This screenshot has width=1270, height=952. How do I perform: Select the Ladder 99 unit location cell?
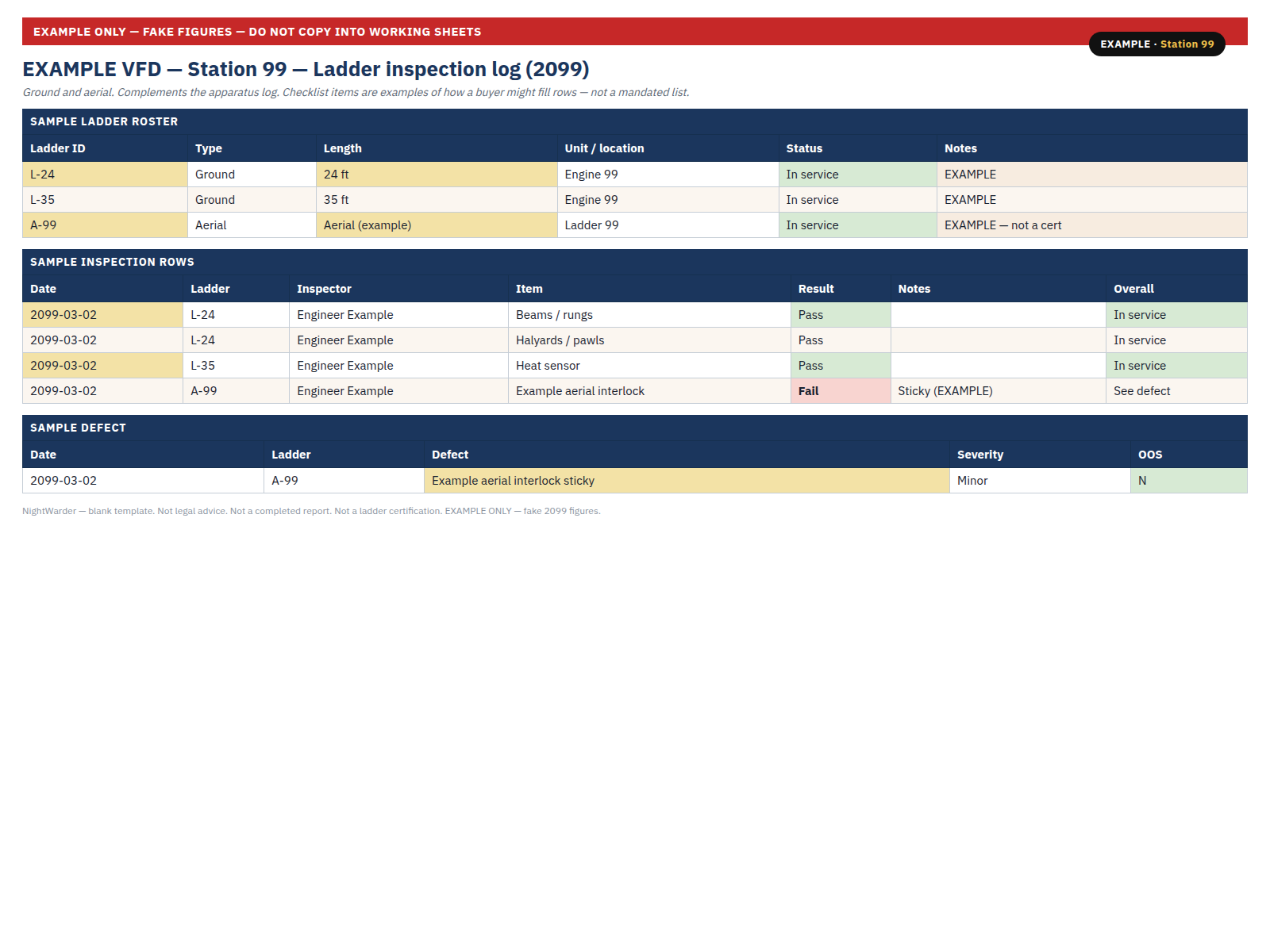click(668, 225)
